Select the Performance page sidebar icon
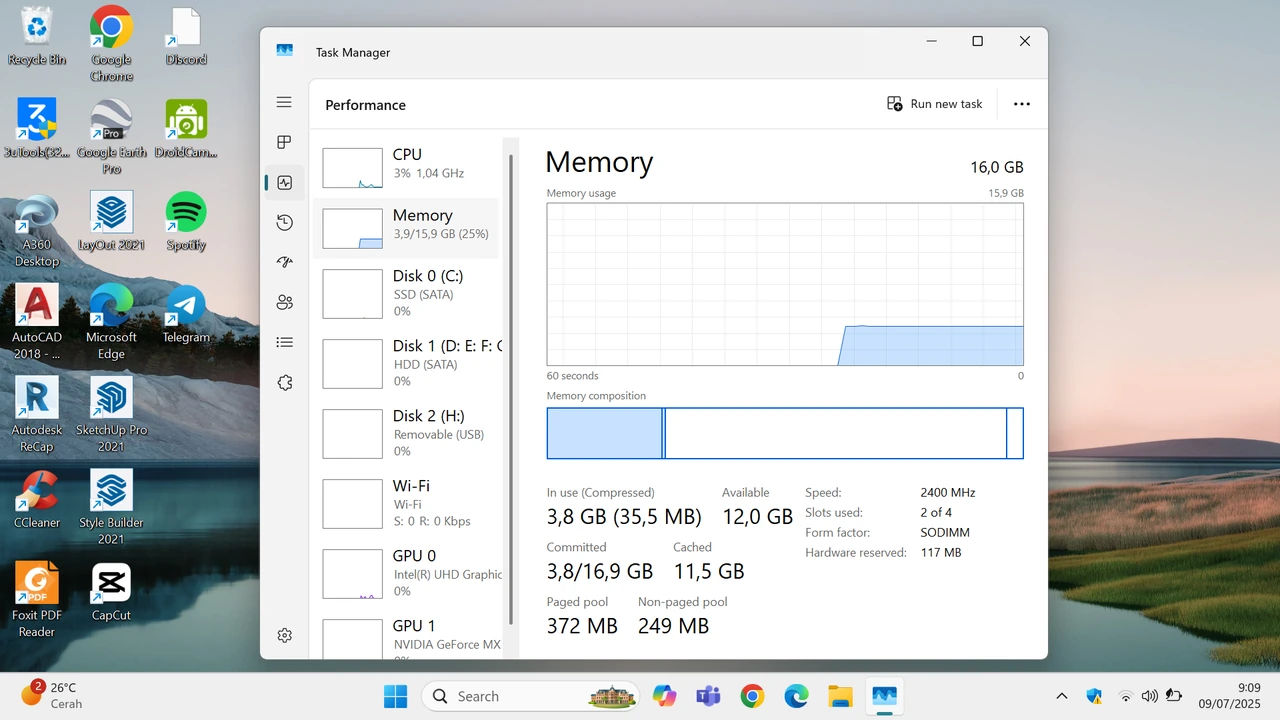 coord(284,183)
